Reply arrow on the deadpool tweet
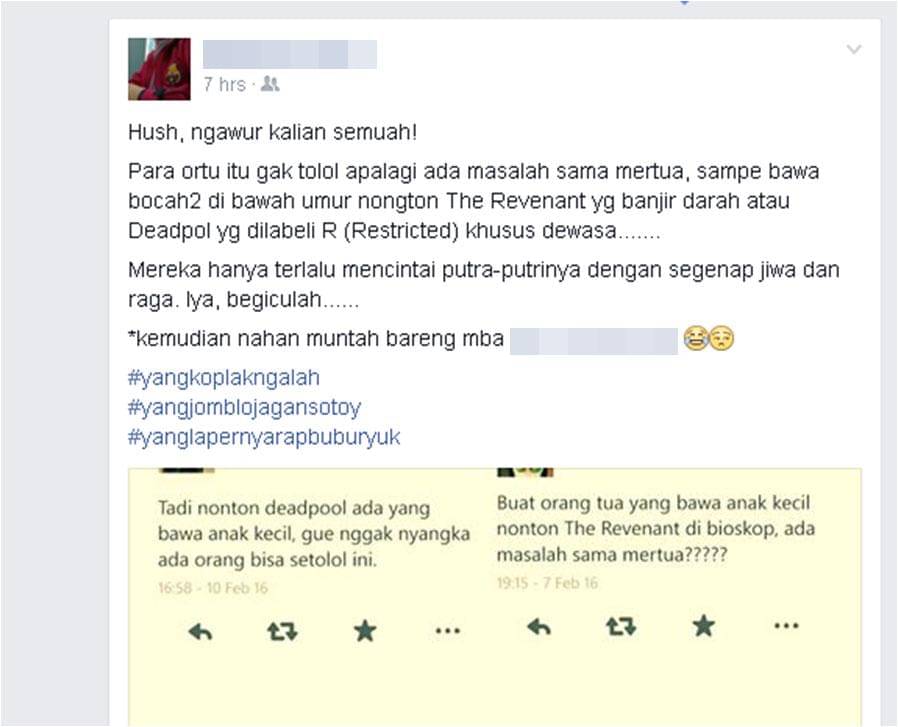This screenshot has height=727, width=898. point(200,632)
